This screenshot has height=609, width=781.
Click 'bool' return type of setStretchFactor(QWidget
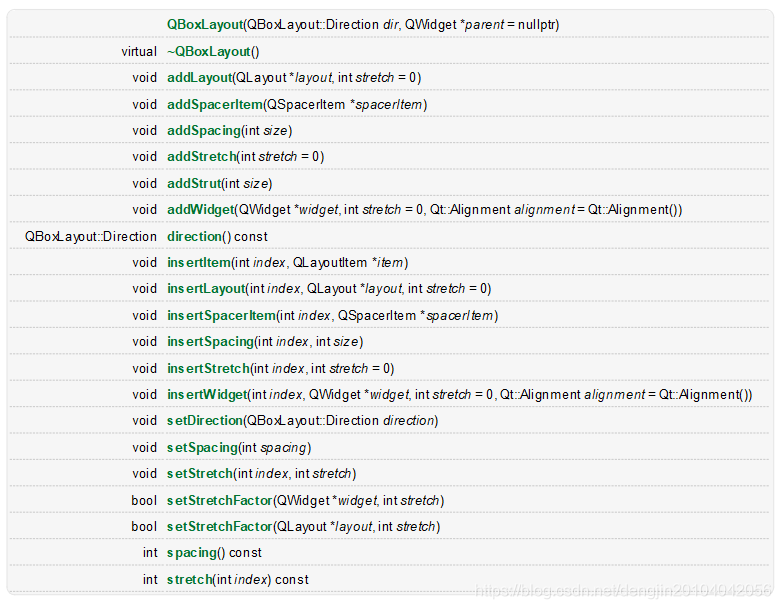(x=144, y=500)
